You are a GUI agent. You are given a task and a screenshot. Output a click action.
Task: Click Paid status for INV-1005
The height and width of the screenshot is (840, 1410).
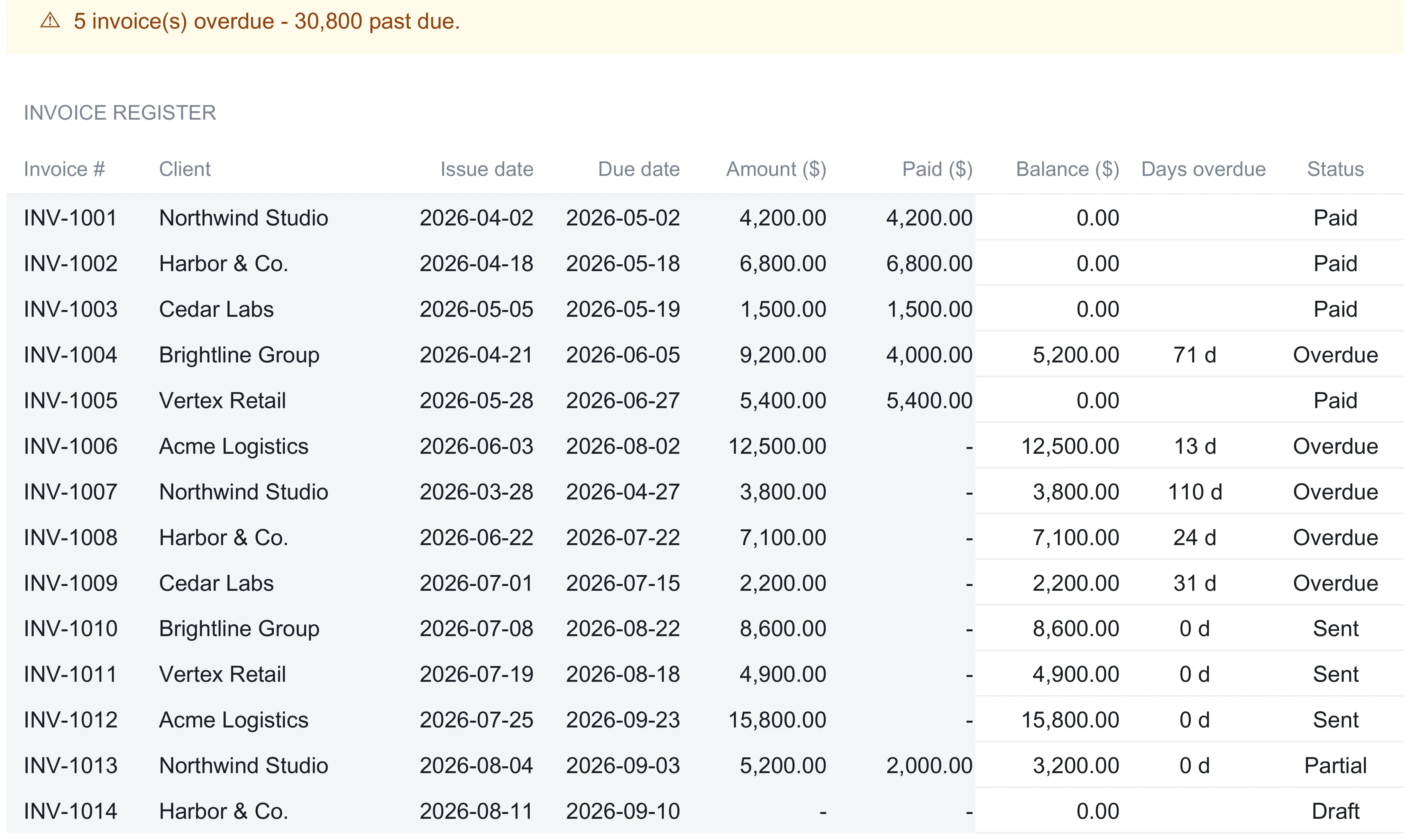[1335, 401]
